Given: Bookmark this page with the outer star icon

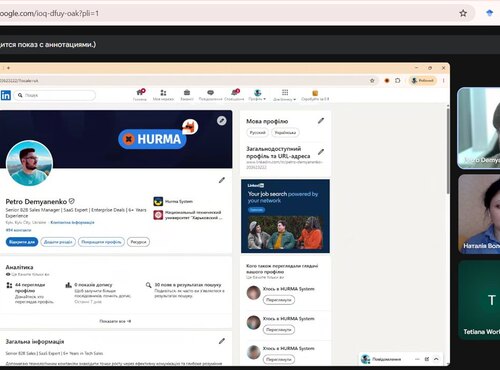Looking at the screenshot, I should coord(463,13).
